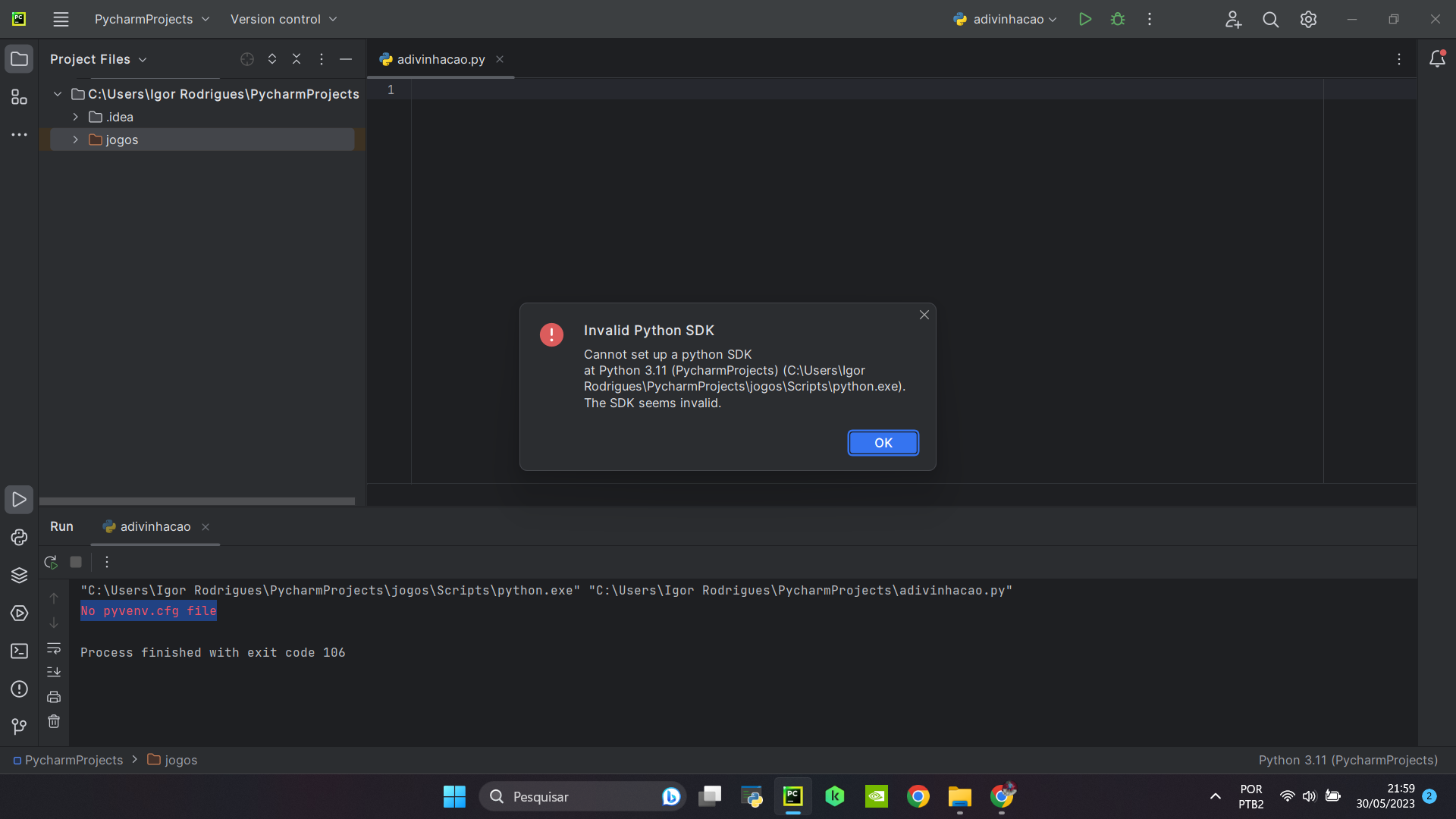
Task: Open the main hamburger menu
Action: click(x=61, y=19)
